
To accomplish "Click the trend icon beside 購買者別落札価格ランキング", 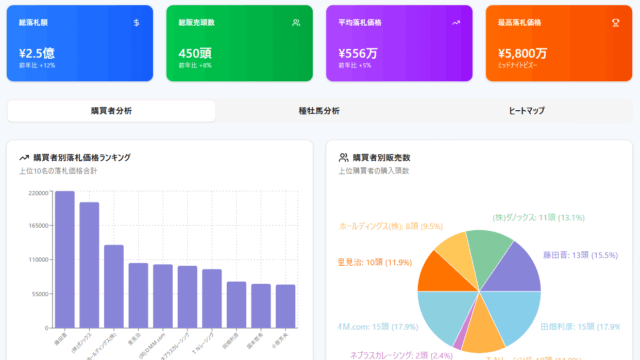I will [24, 158].
